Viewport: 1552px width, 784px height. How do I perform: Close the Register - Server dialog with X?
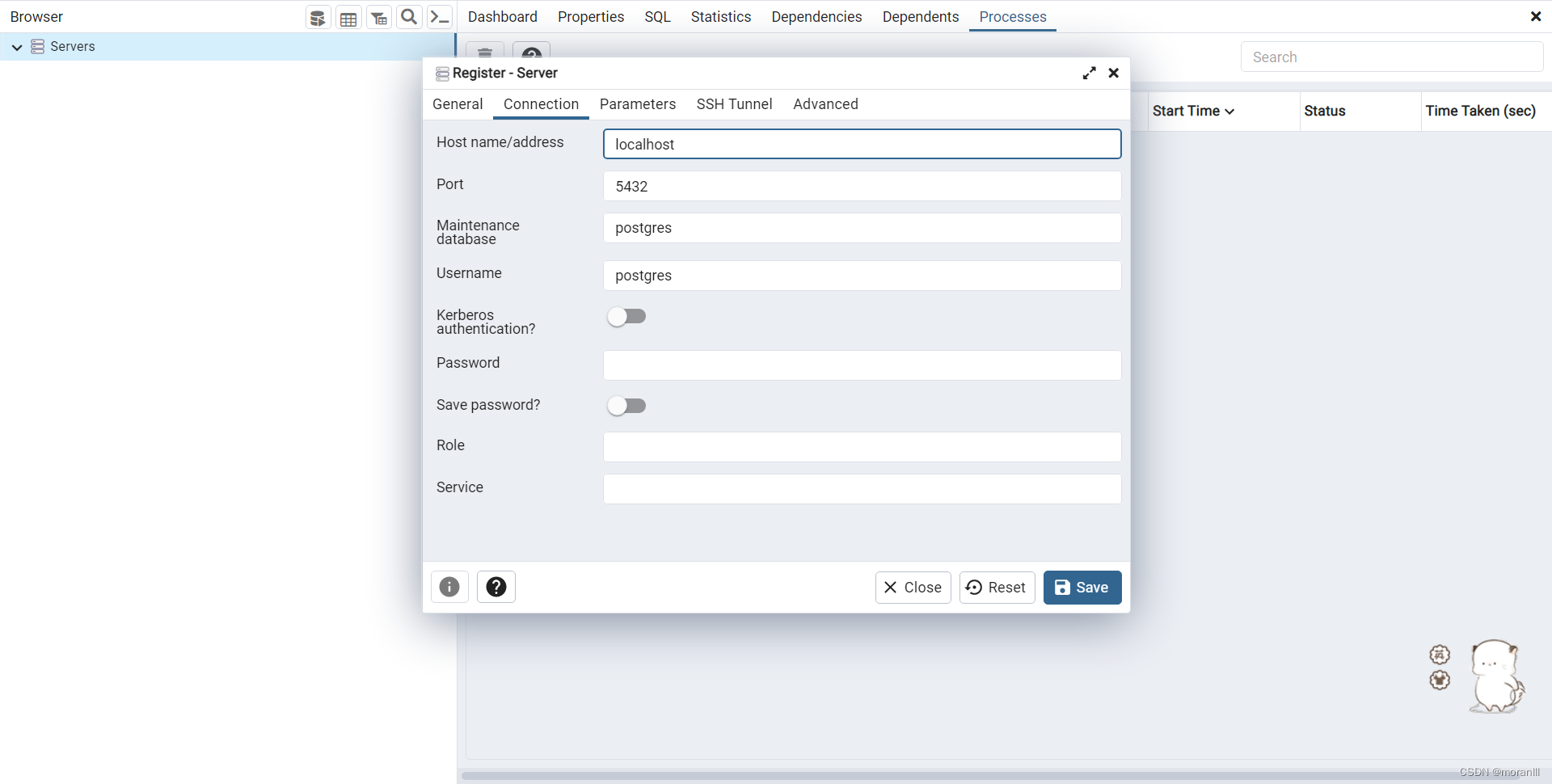click(1113, 73)
